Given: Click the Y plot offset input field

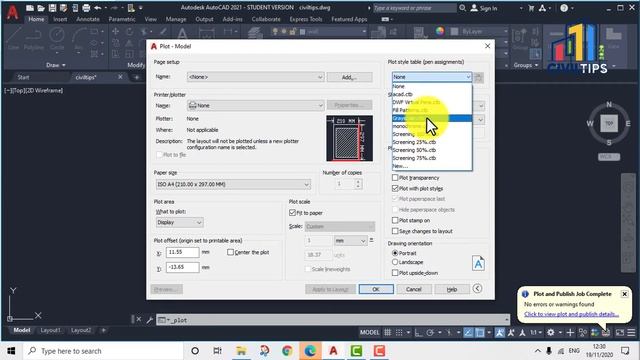Looking at the screenshot, I should (x=182, y=267).
